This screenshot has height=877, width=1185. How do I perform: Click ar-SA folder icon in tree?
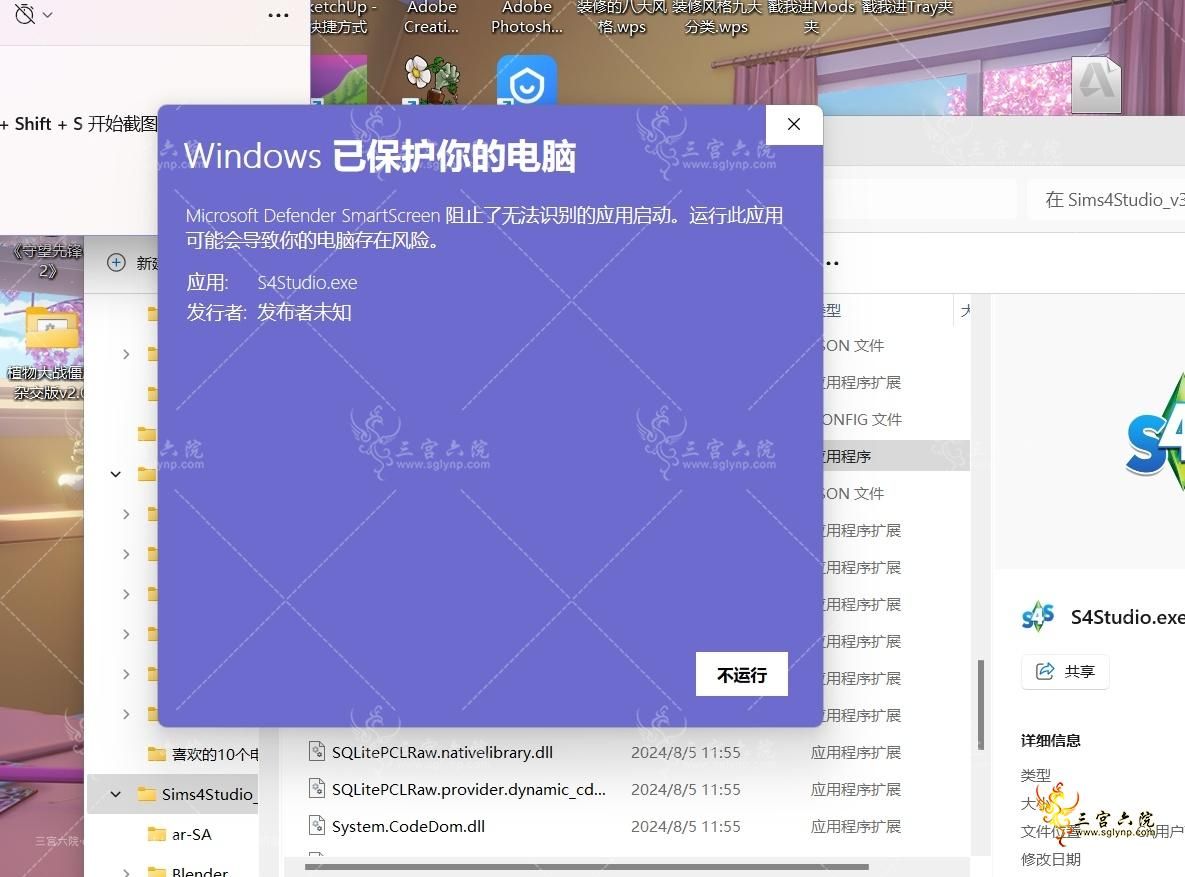click(156, 834)
